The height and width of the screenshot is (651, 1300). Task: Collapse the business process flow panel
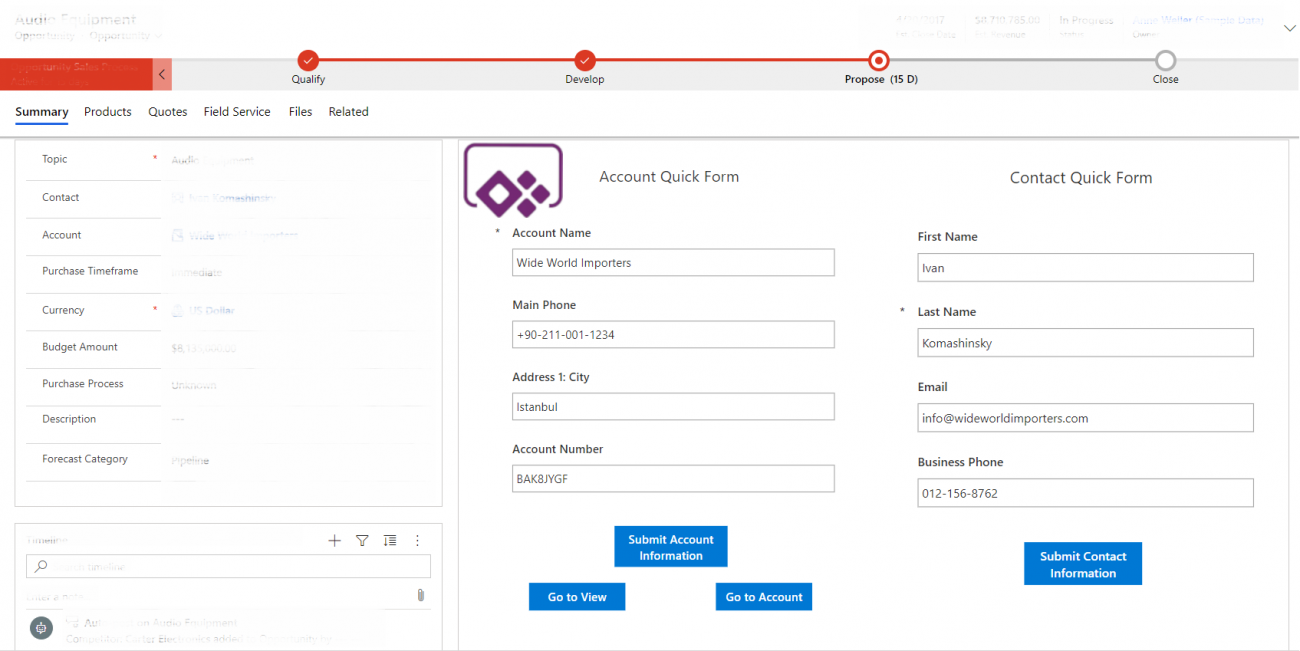click(161, 74)
